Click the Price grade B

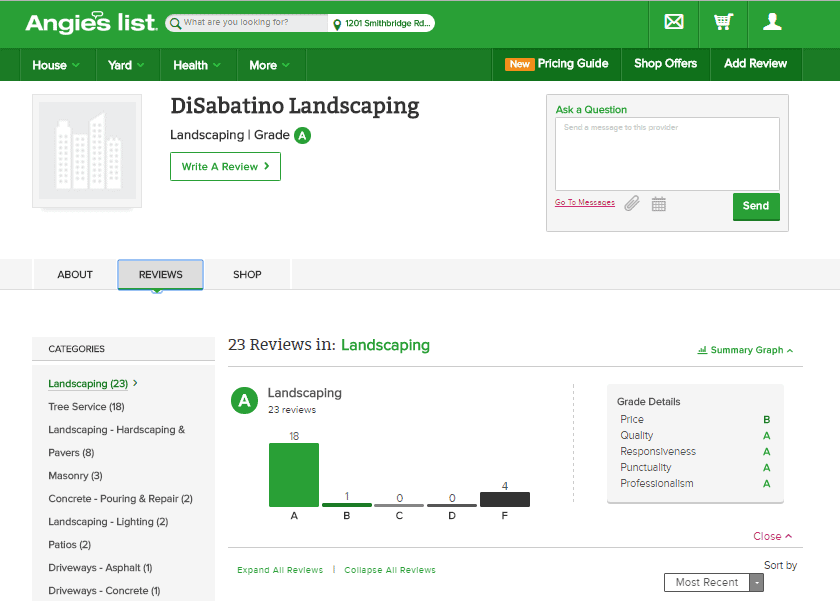pyautogui.click(x=767, y=419)
